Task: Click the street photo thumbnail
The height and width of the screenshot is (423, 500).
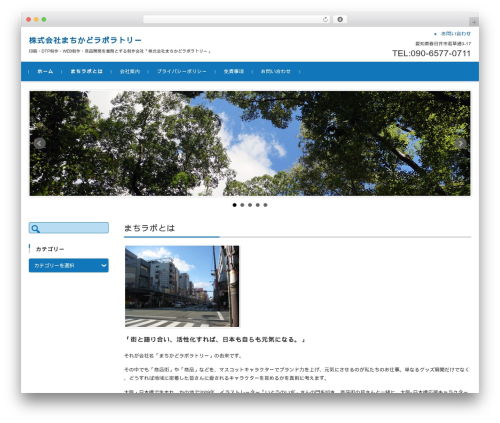Action: [182, 286]
